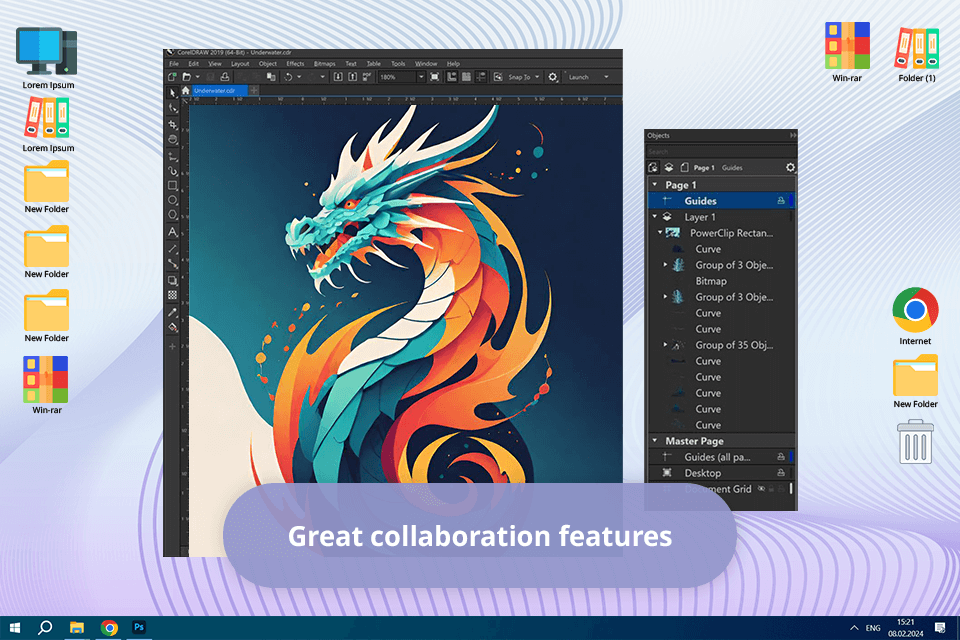Select the Interactive Fill tool

(173, 327)
